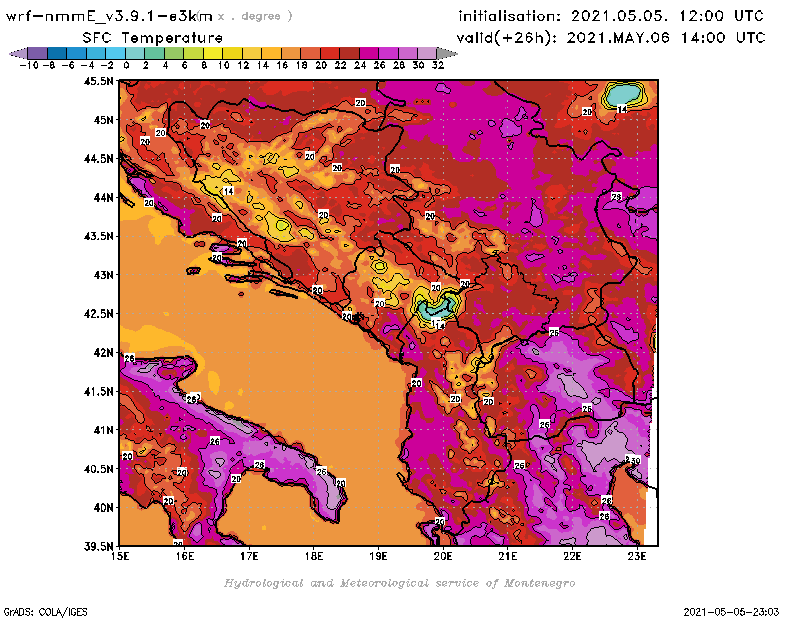
Task: Click the 19E longitude label
Action: coord(378,556)
